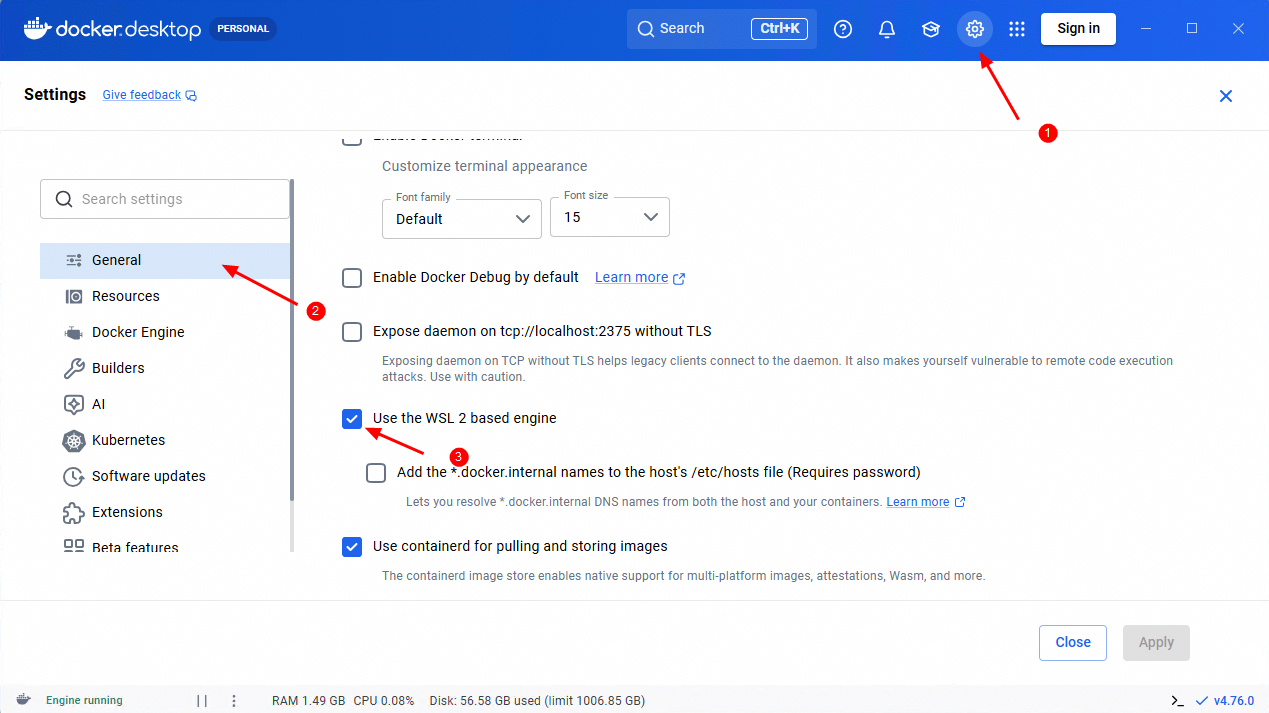Open the terminal icon in status bar
This screenshot has height=713, width=1269.
click(x=1178, y=700)
